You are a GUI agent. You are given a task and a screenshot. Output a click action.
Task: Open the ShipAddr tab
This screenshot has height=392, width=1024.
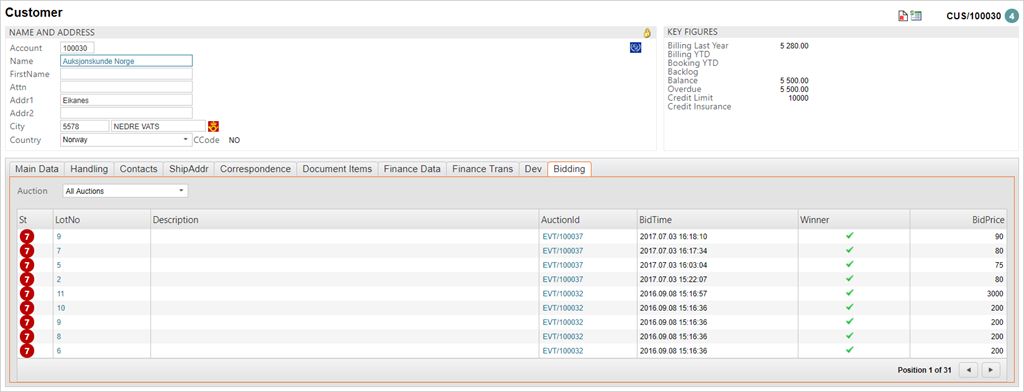tap(189, 169)
